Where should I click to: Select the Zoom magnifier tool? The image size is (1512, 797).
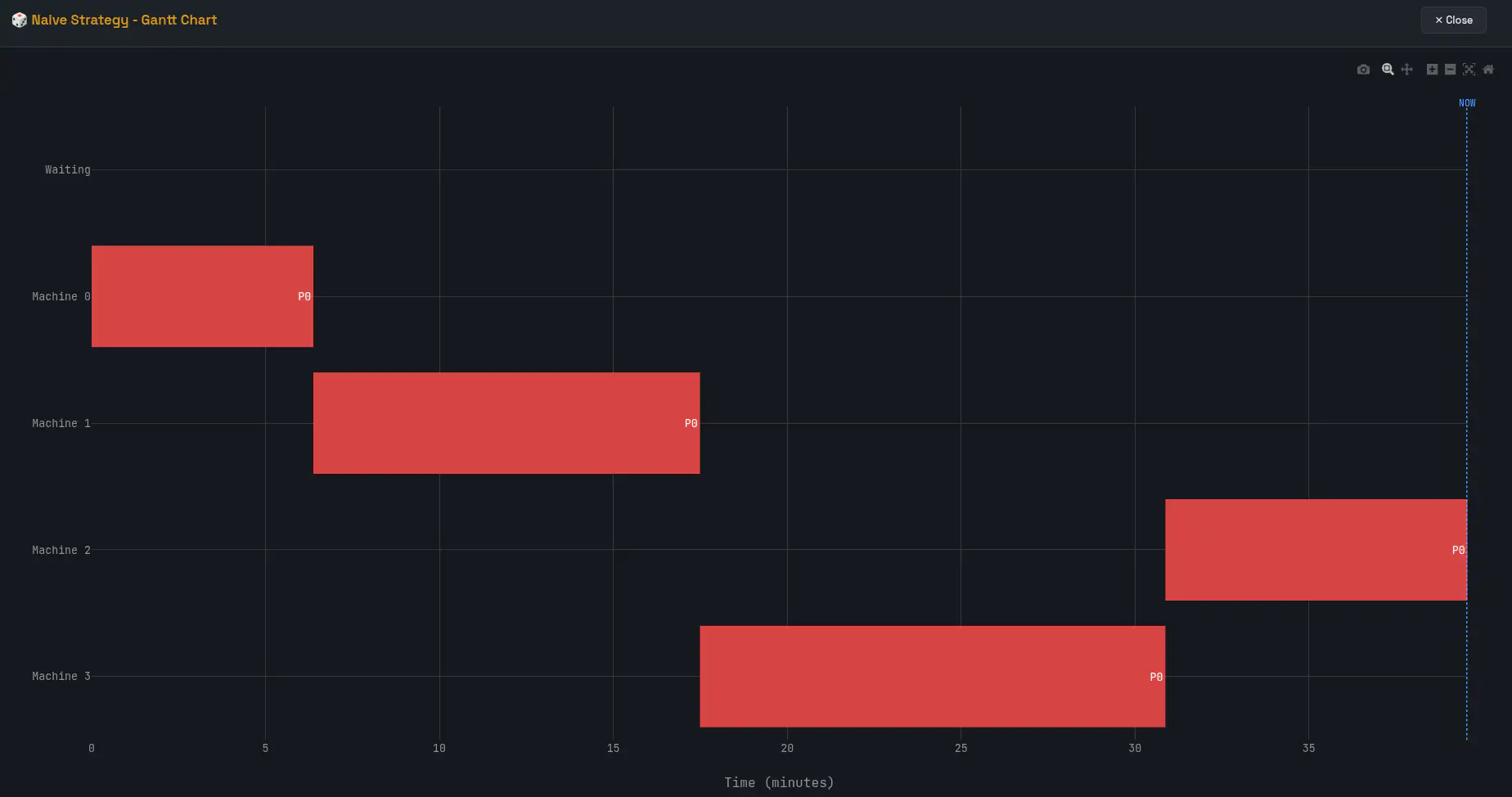tap(1388, 70)
